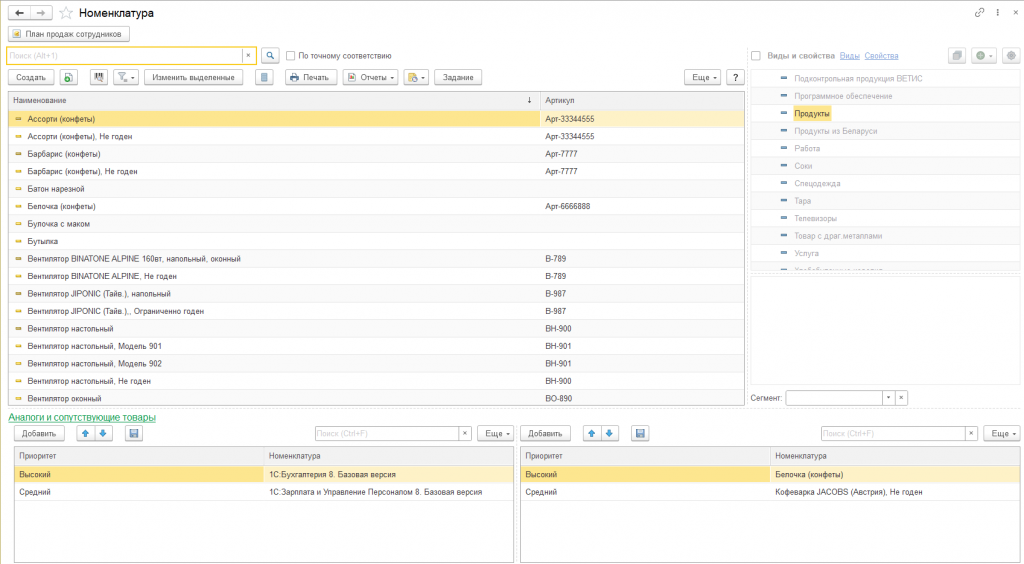Go forward with the right arrow button
1024x564 pixels.
click(x=41, y=12)
